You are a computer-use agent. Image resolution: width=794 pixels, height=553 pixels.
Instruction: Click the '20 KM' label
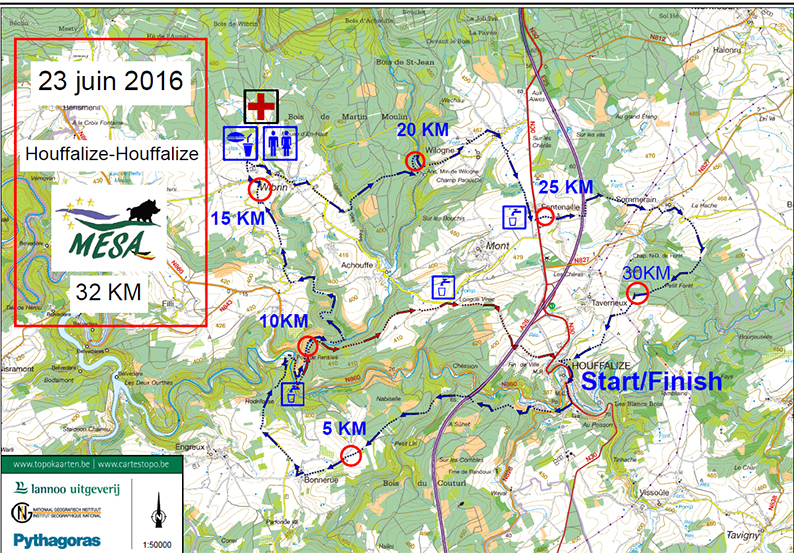(x=422, y=130)
